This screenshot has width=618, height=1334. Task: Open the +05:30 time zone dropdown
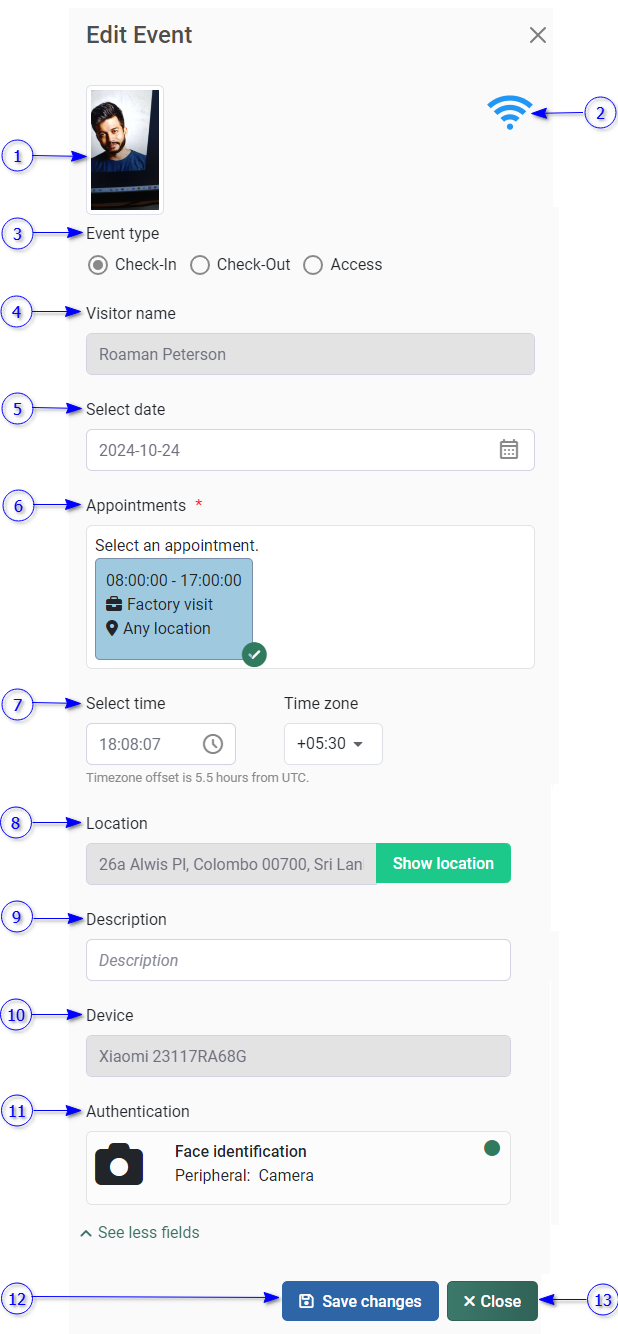click(x=333, y=744)
